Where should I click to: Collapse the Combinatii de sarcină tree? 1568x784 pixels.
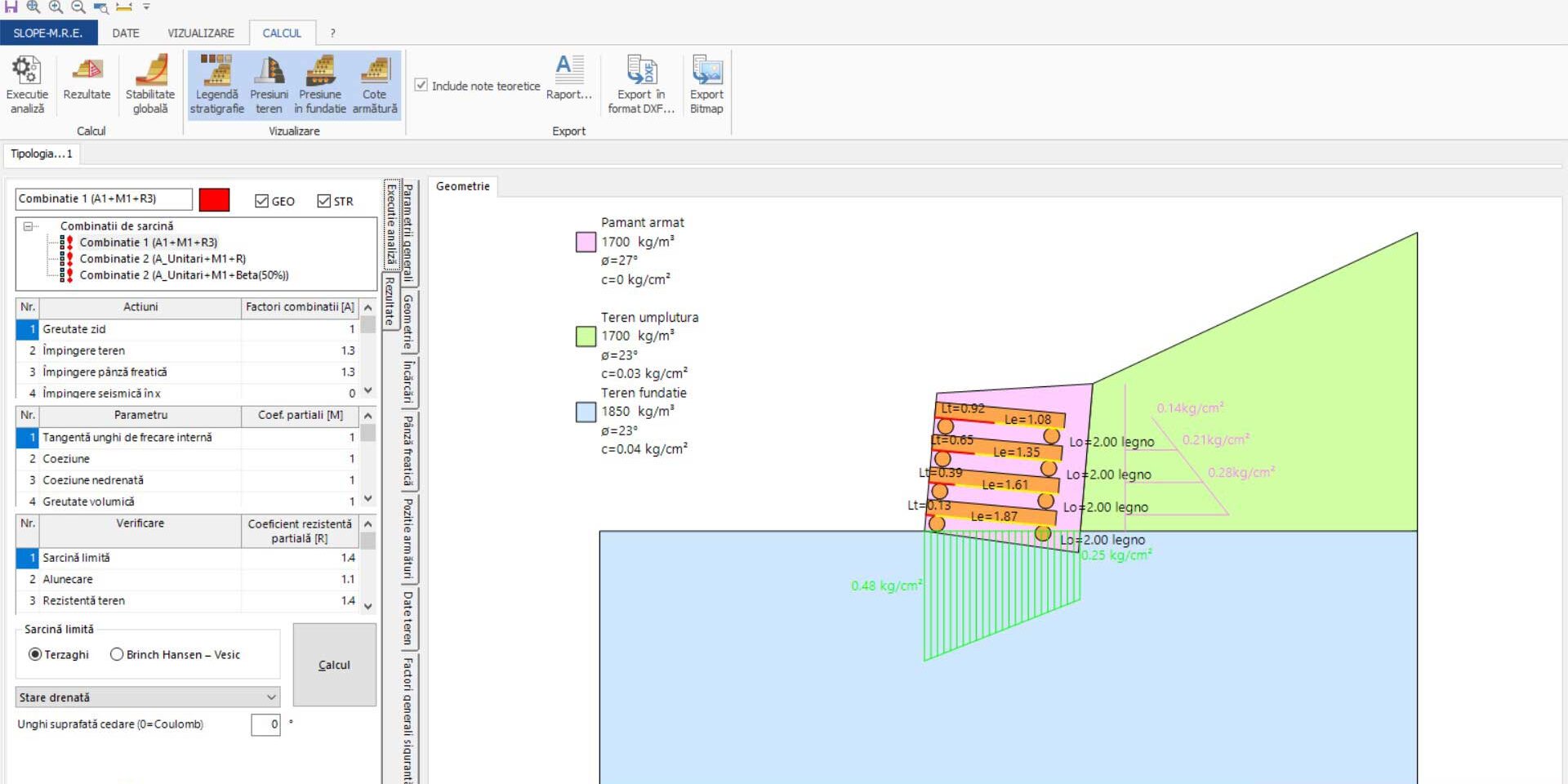pyautogui.click(x=29, y=226)
